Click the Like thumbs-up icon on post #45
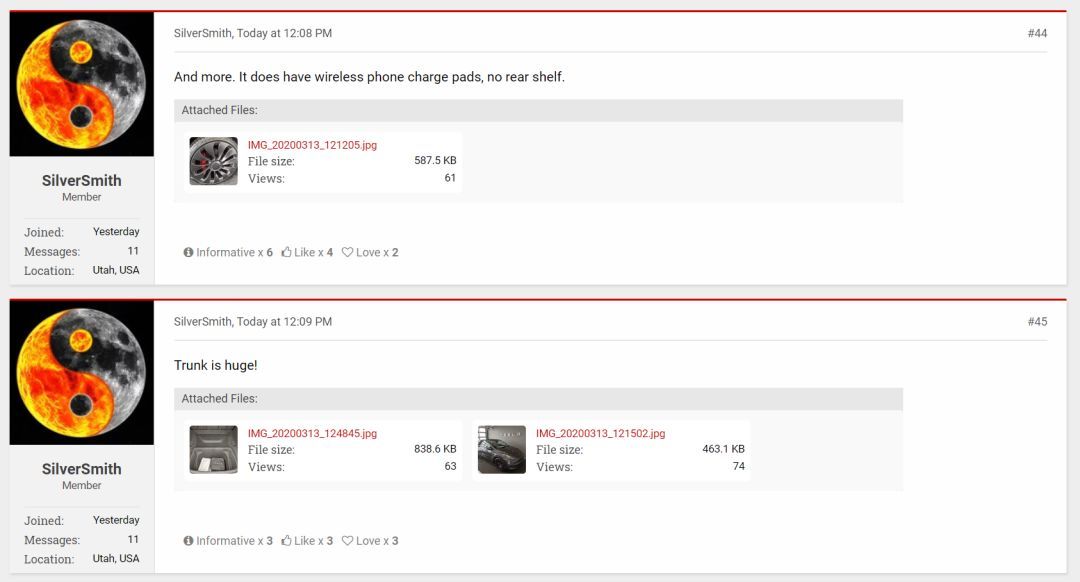The width and height of the screenshot is (1080, 582). [287, 541]
